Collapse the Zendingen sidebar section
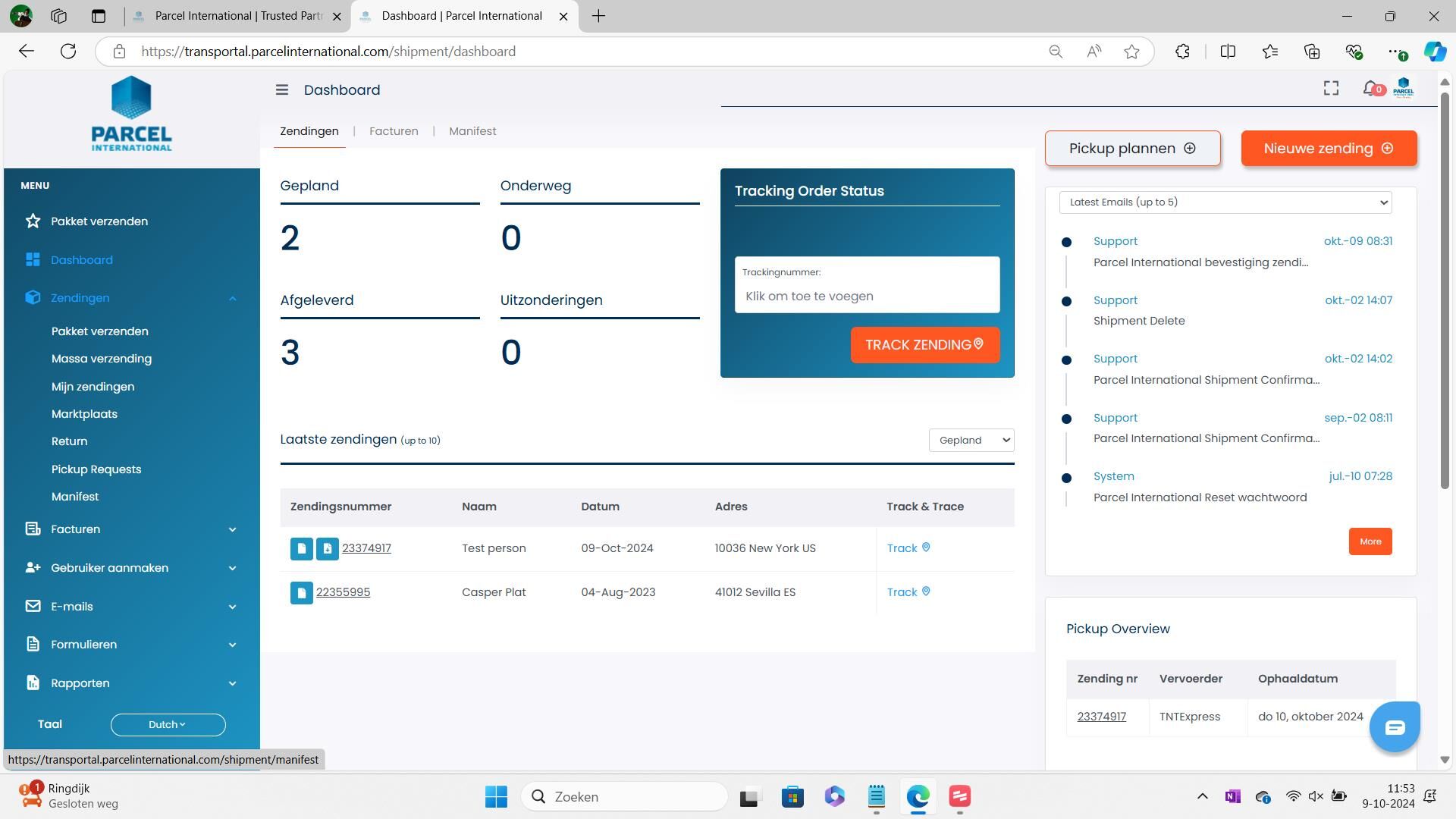 (x=232, y=299)
